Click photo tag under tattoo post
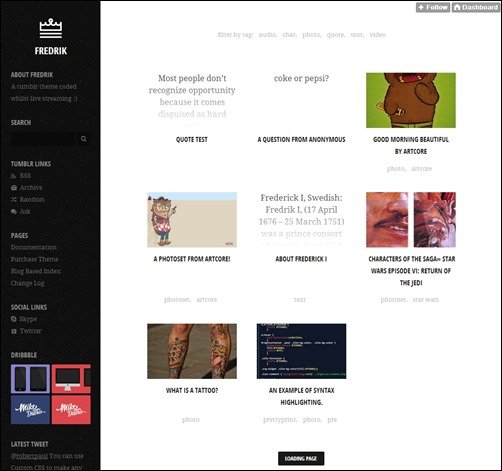Image resolution: width=502 pixels, height=471 pixels. [191, 420]
